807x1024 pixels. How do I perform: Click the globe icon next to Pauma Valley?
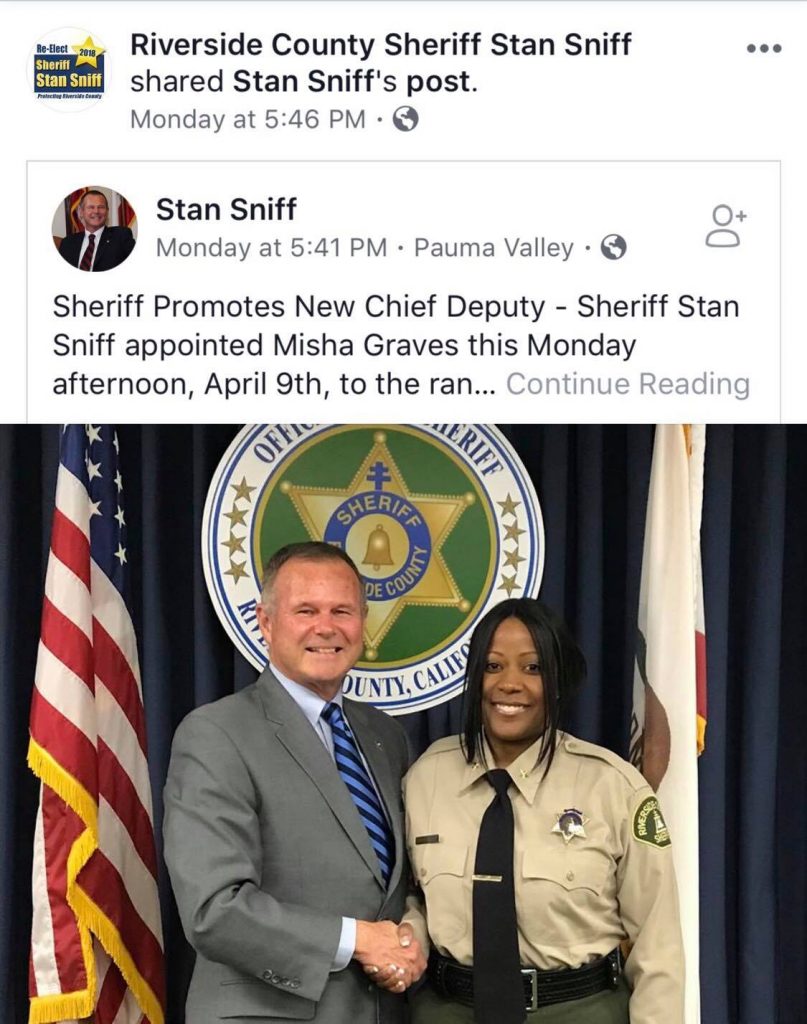[x=615, y=248]
